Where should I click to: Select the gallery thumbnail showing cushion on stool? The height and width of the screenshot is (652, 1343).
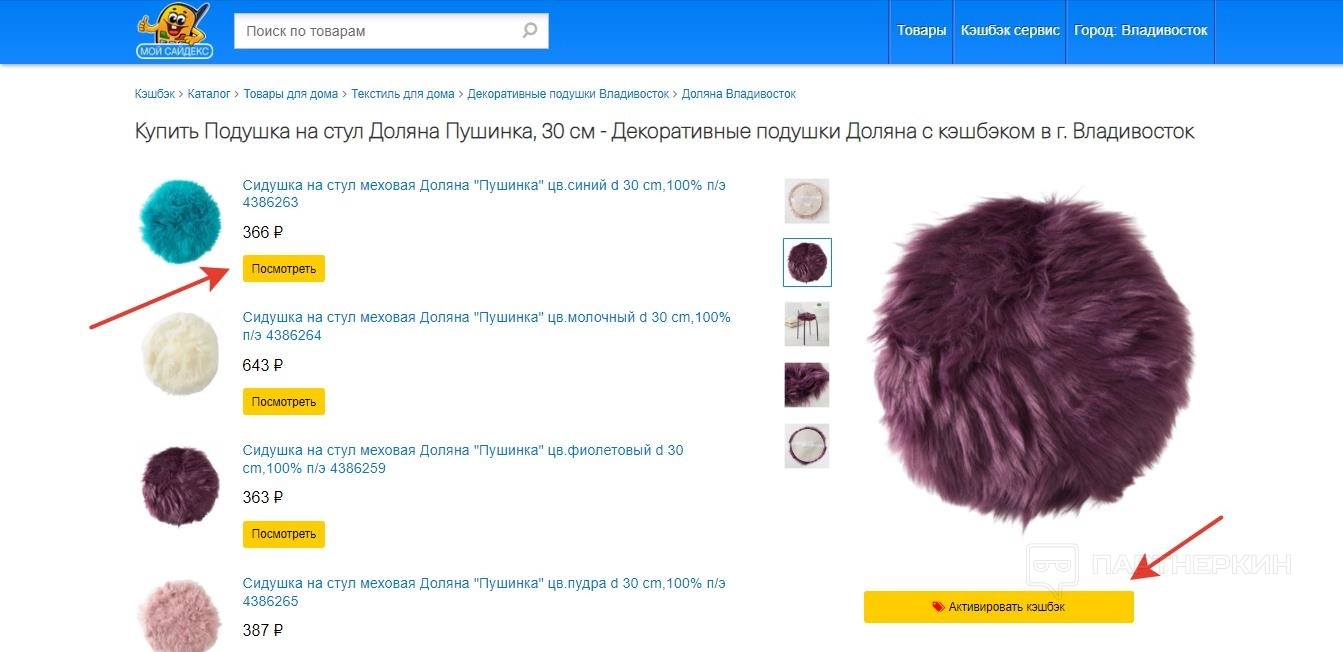coord(807,324)
